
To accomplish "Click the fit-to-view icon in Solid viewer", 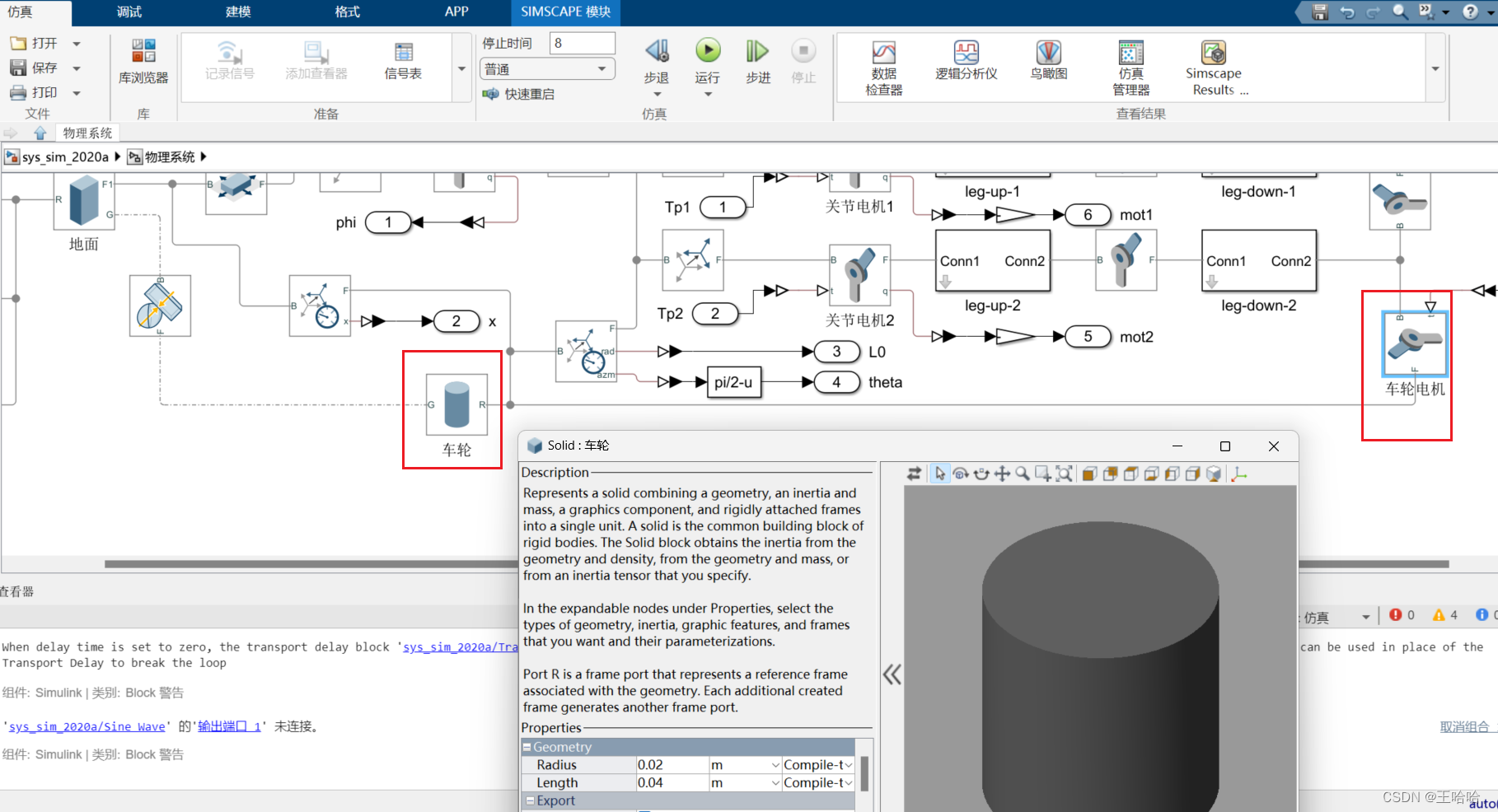I will point(1064,474).
